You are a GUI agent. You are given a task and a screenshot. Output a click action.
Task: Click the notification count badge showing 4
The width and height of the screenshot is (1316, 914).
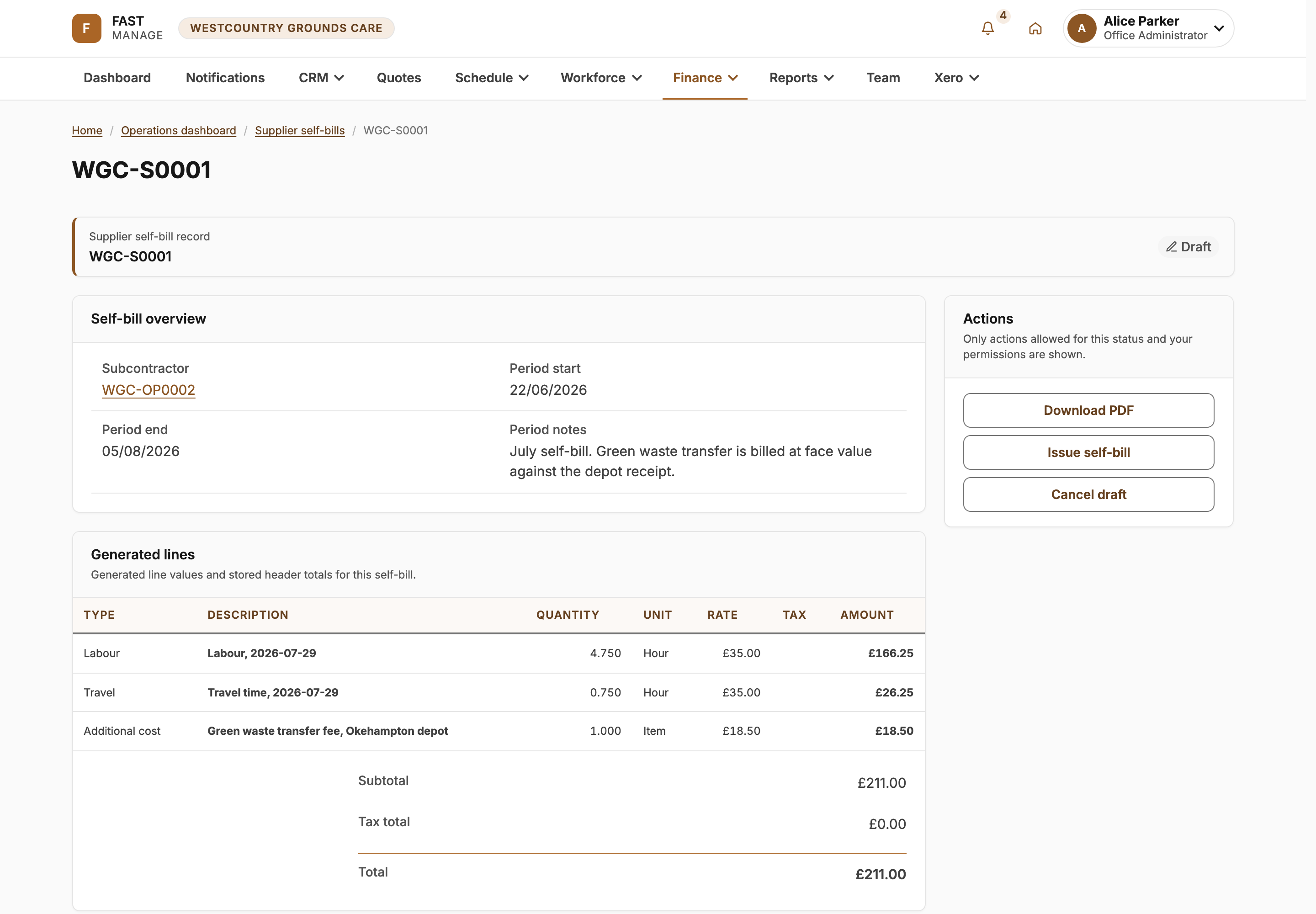click(1003, 16)
